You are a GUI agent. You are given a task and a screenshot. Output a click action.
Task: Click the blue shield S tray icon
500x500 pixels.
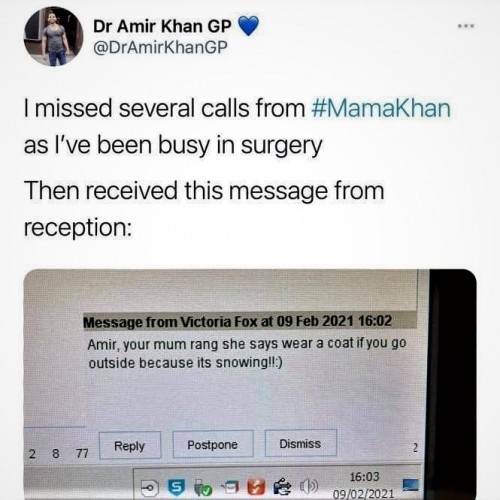(x=177, y=488)
